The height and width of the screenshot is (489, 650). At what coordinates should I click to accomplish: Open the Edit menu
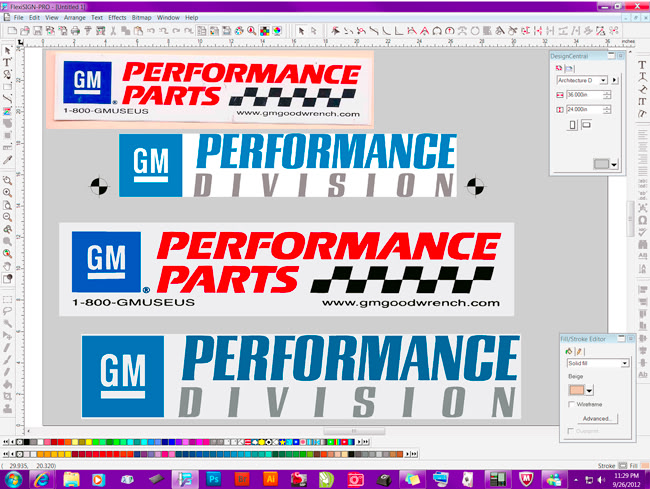pos(34,17)
